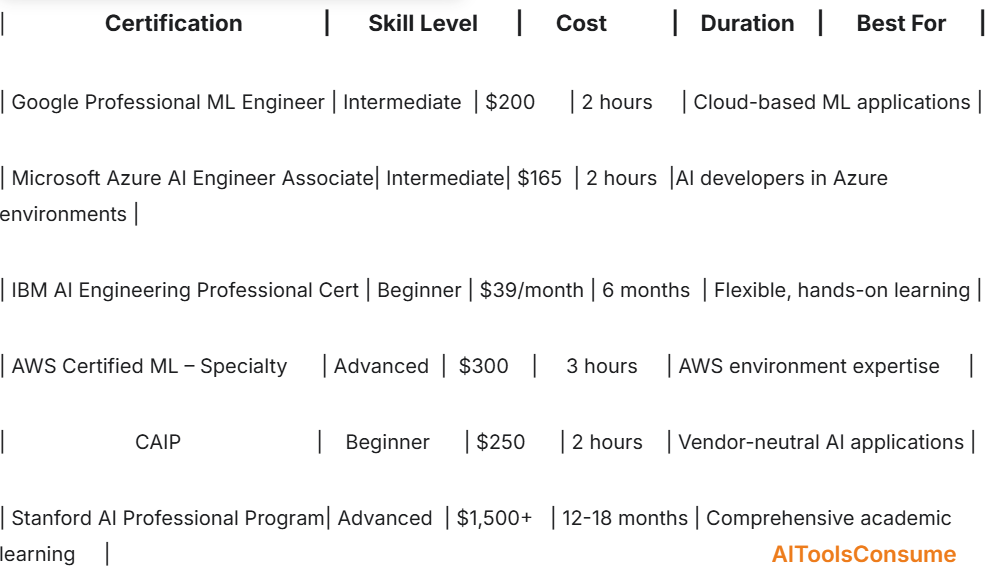Click the AIToolsConsume watermark link
This screenshot has height=582, width=990.
coord(863,554)
